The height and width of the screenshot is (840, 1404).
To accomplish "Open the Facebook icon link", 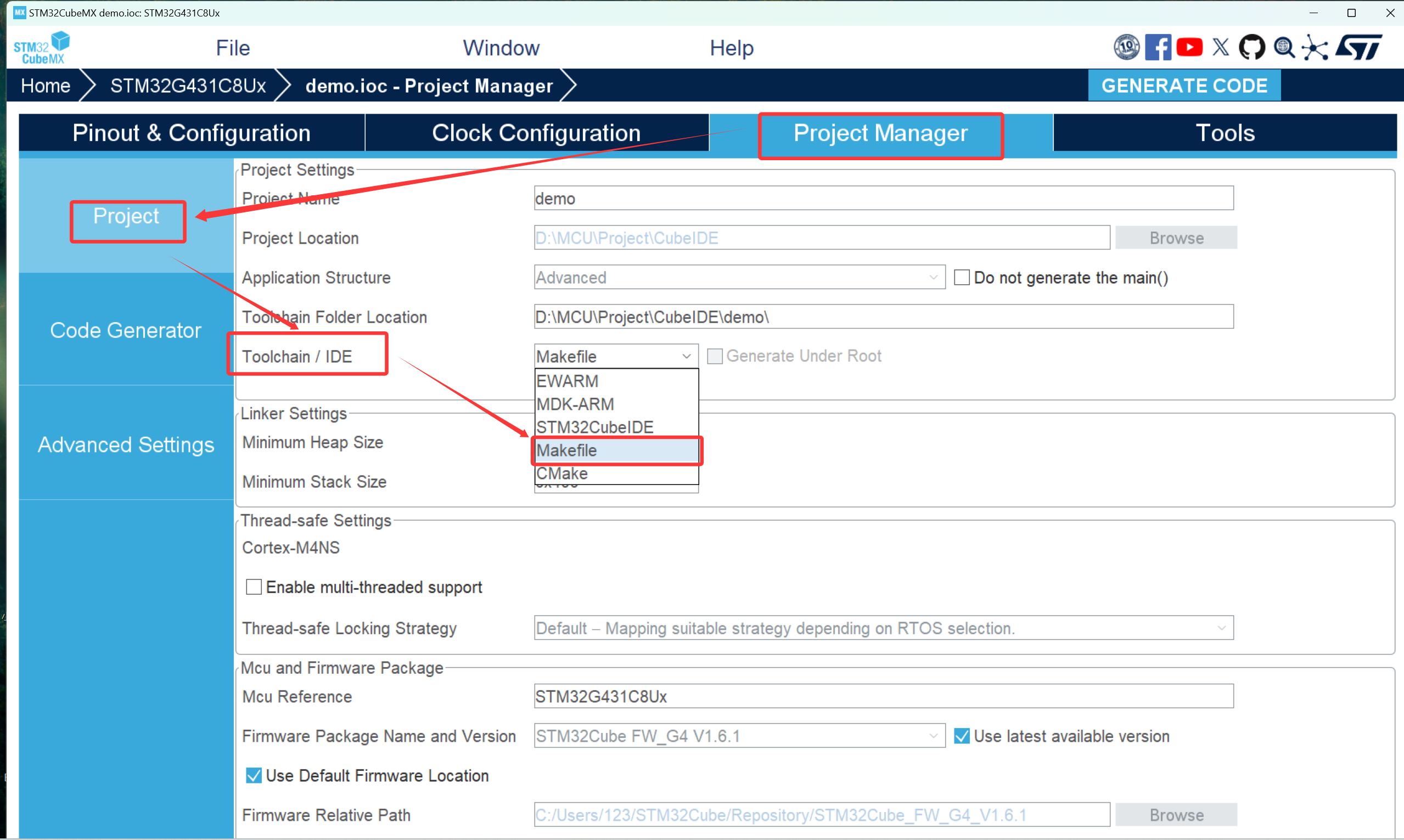I will pyautogui.click(x=1158, y=48).
